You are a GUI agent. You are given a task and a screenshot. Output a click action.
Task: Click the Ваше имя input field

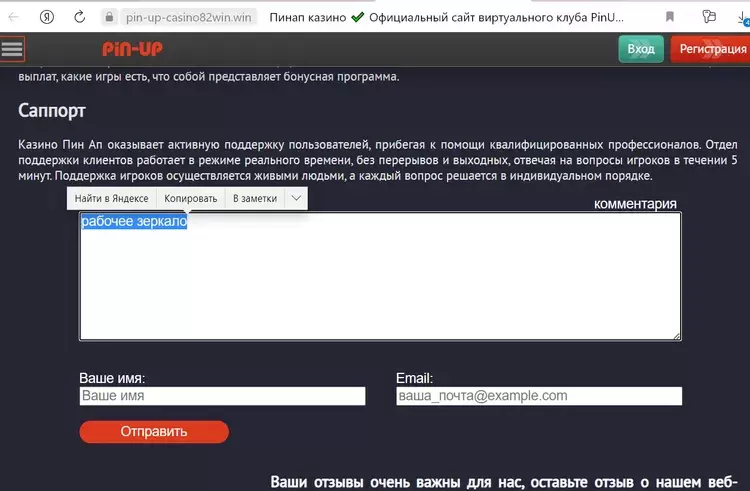222,396
